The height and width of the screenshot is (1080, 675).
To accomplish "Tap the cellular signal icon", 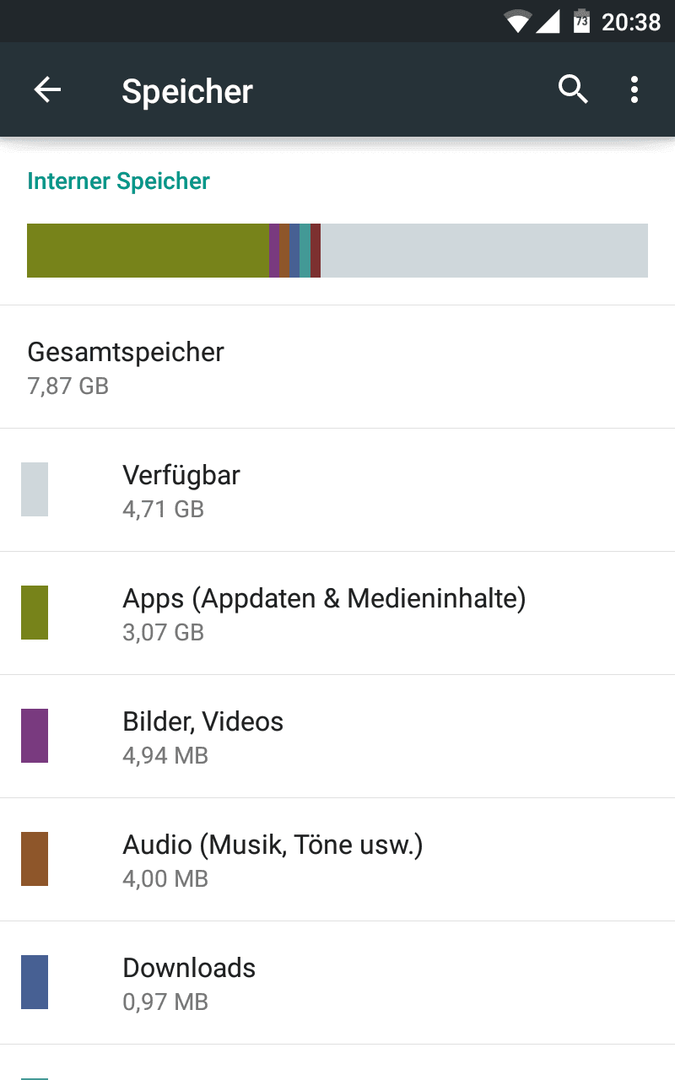I will [548, 22].
